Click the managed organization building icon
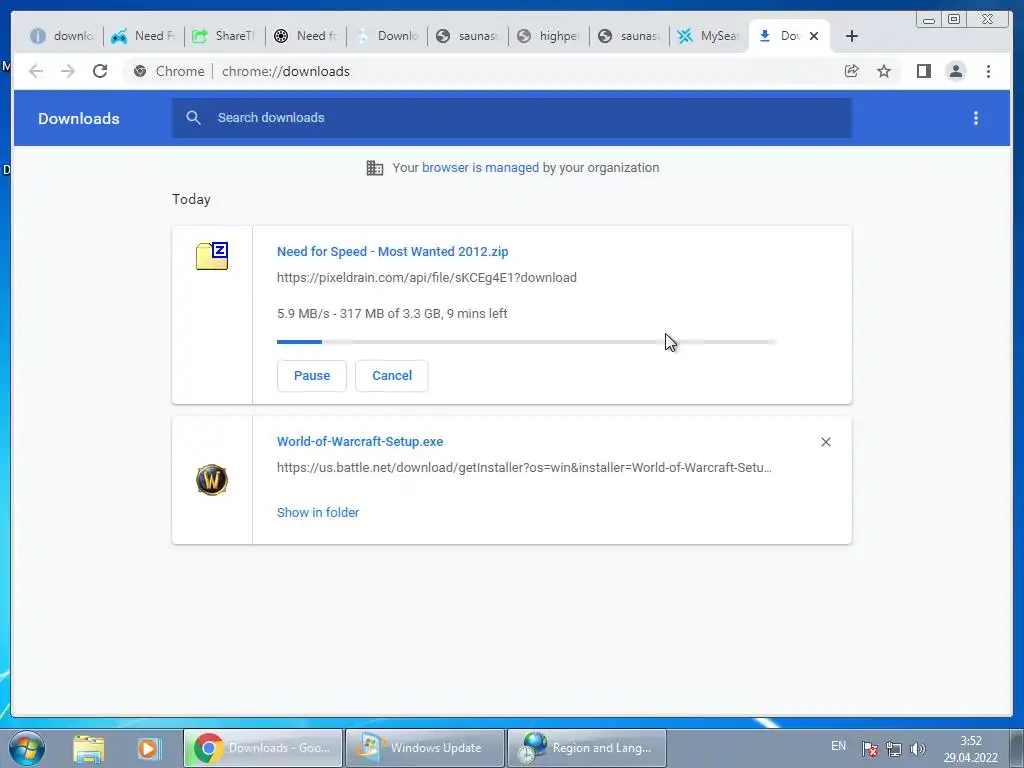 pyautogui.click(x=375, y=168)
